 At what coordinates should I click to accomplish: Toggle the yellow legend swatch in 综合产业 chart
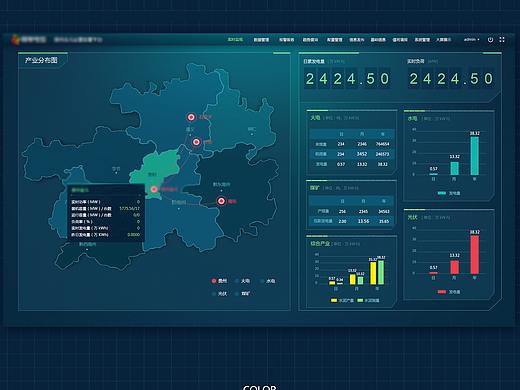pos(334,300)
